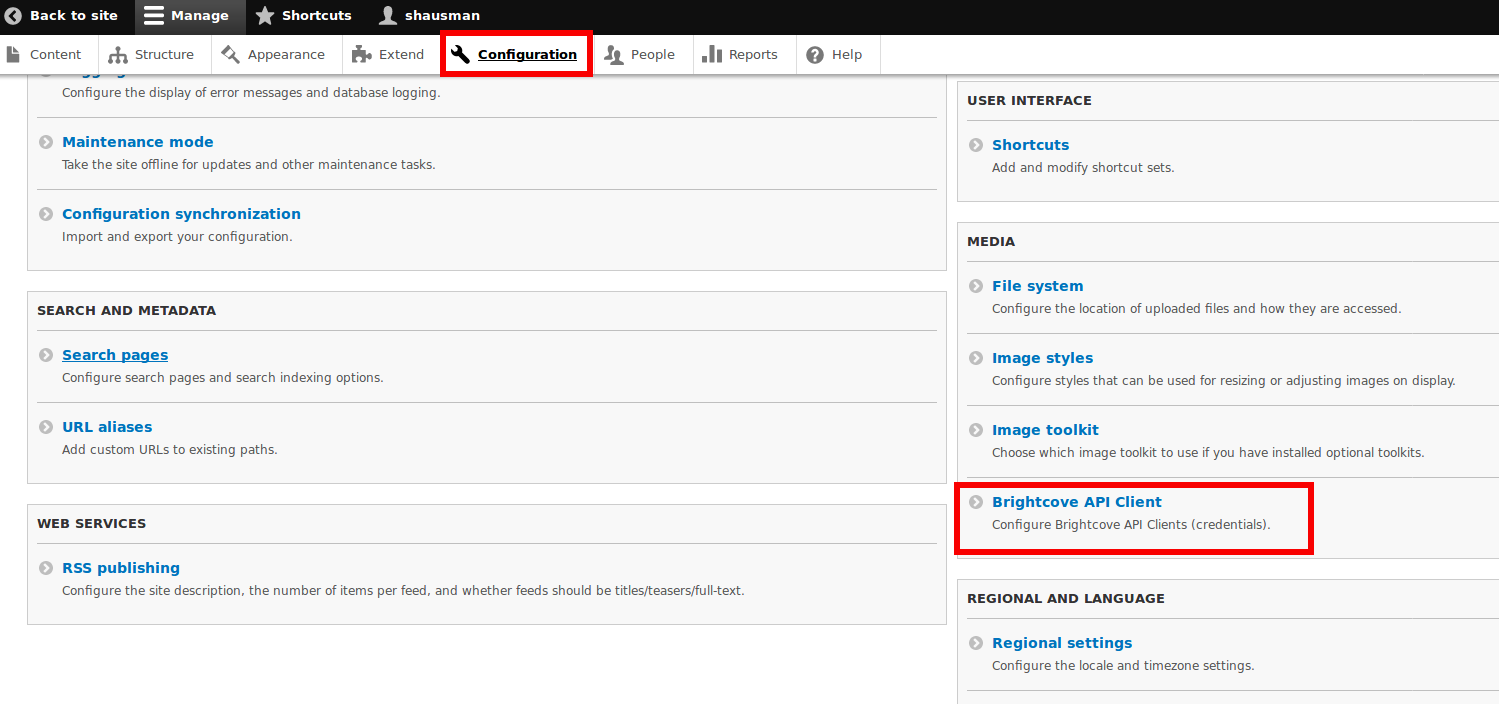Click the Reports bar chart icon
This screenshot has width=1499, height=704.
tap(713, 54)
